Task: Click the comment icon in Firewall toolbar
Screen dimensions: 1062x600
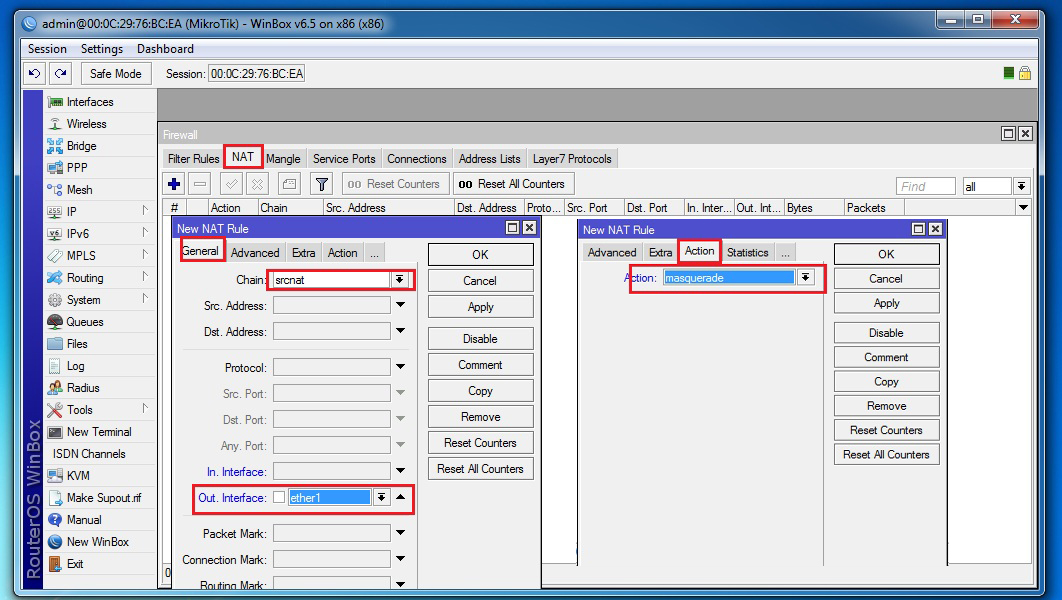Action: pyautogui.click(x=289, y=184)
